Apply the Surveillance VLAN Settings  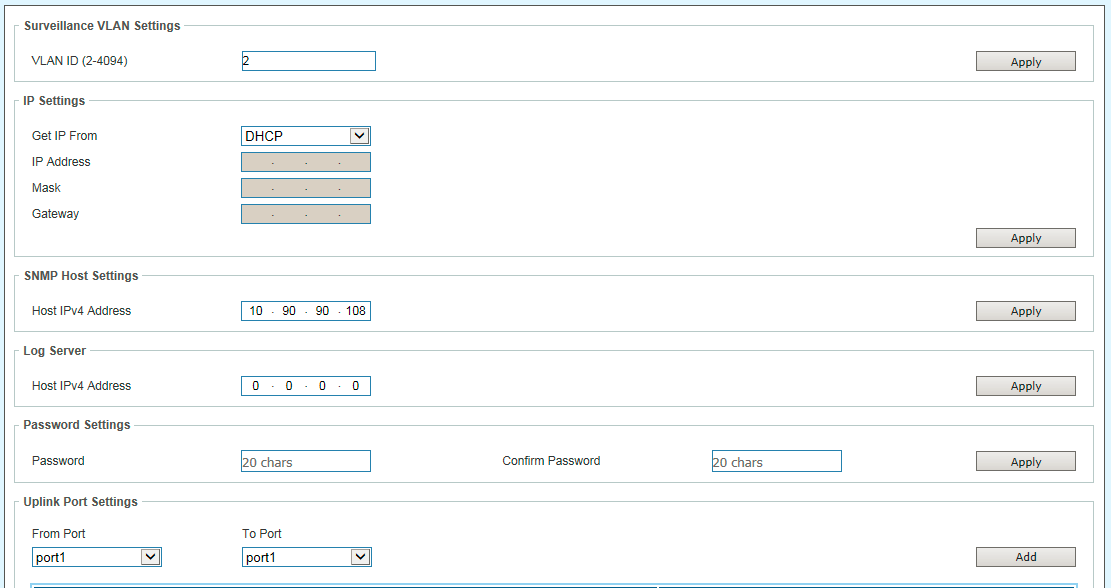(1025, 62)
